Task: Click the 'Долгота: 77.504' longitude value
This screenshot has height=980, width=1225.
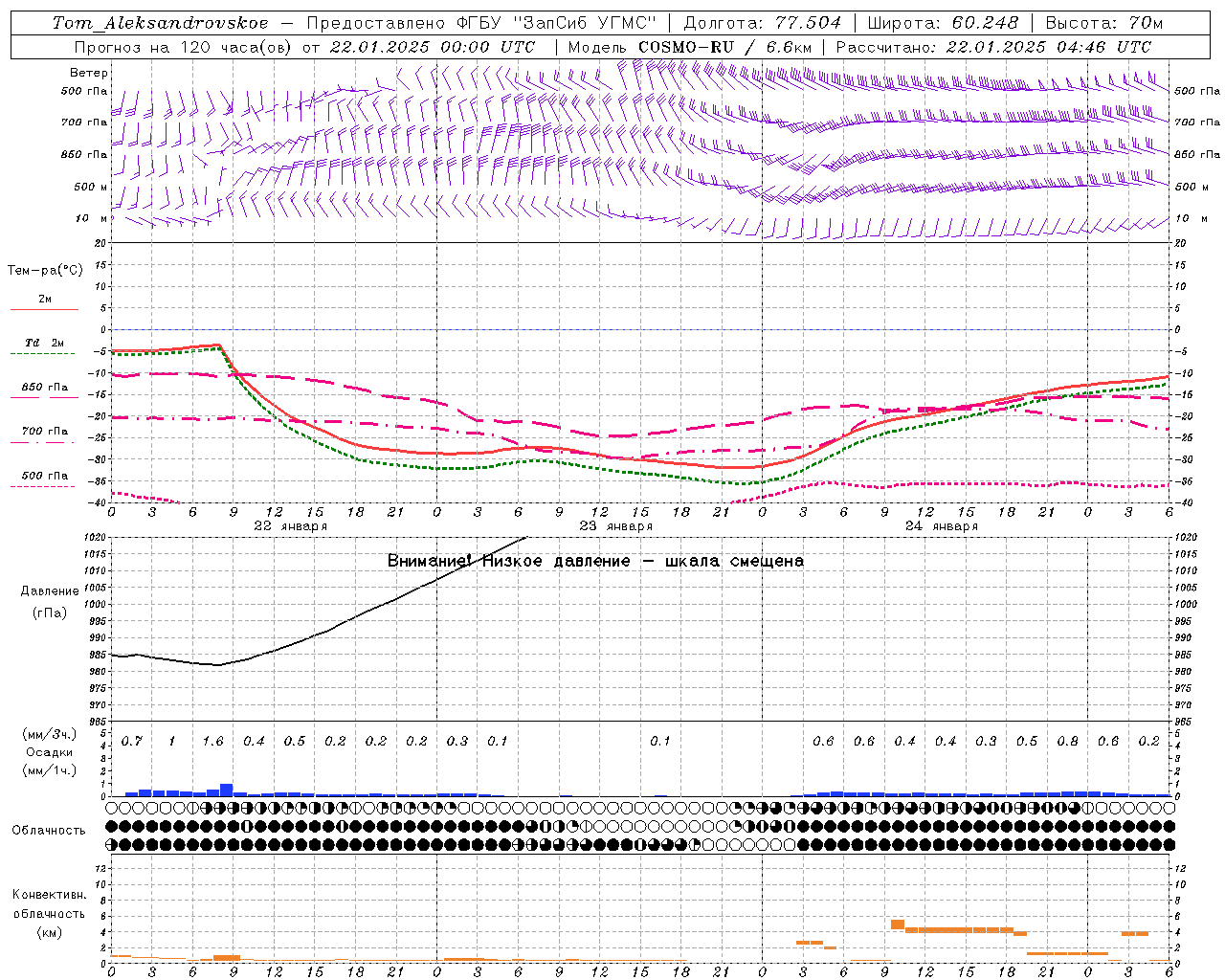Action: (763, 23)
